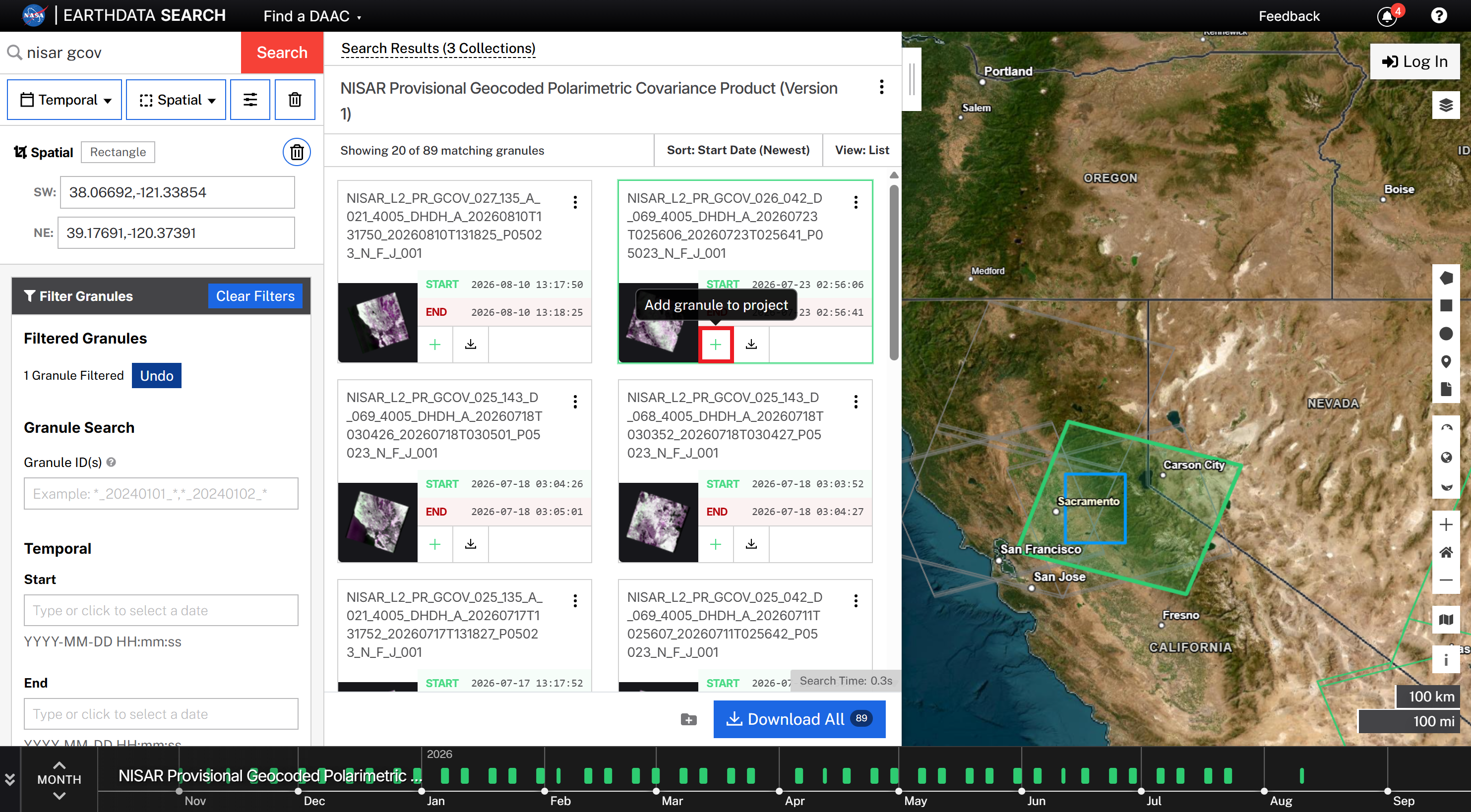Reset map to home view
Image resolution: width=1471 pixels, height=812 pixels.
[x=1446, y=553]
